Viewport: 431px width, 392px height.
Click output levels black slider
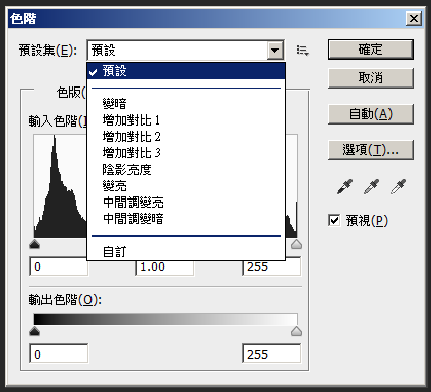tap(35, 331)
